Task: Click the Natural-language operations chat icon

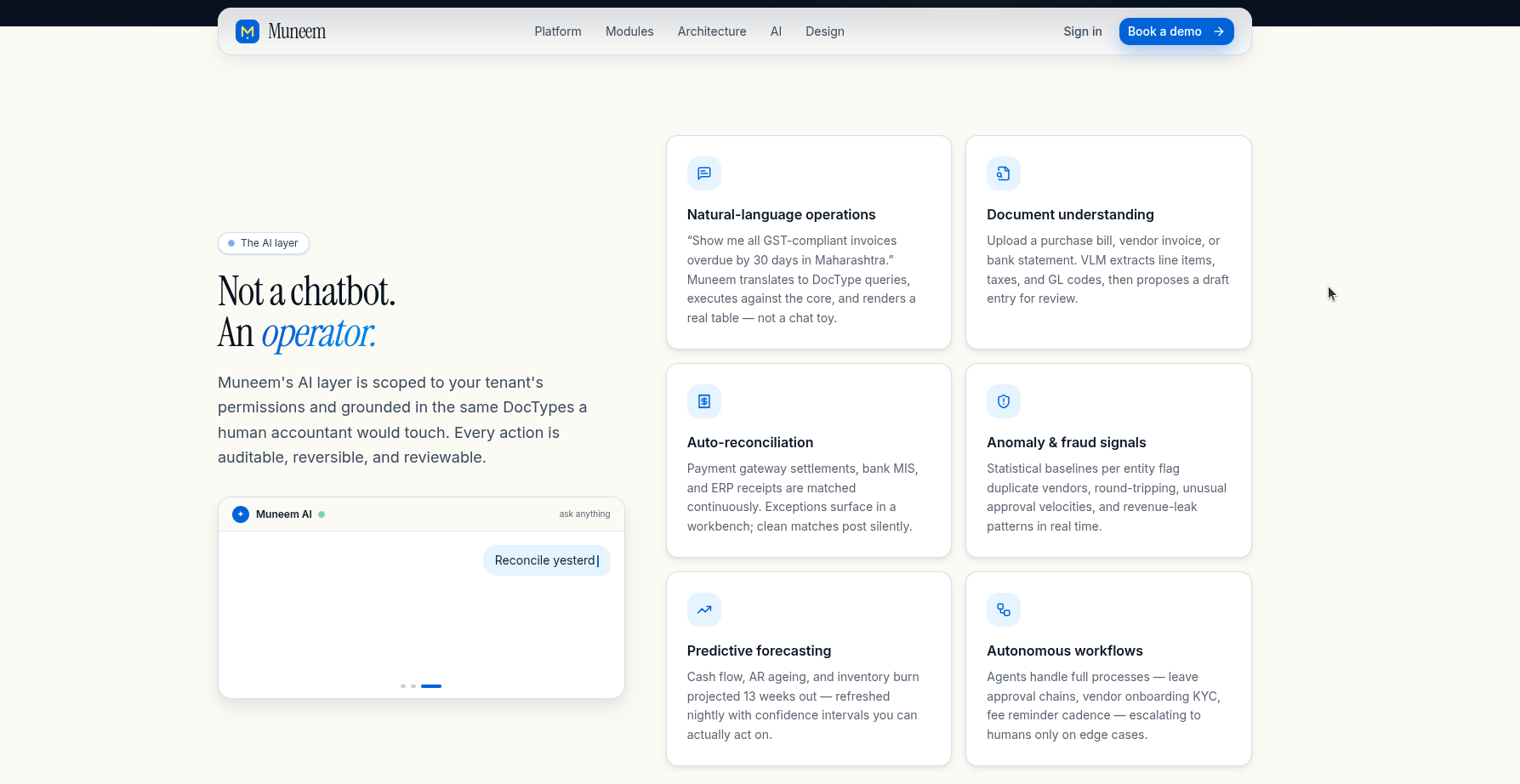Action: click(704, 173)
